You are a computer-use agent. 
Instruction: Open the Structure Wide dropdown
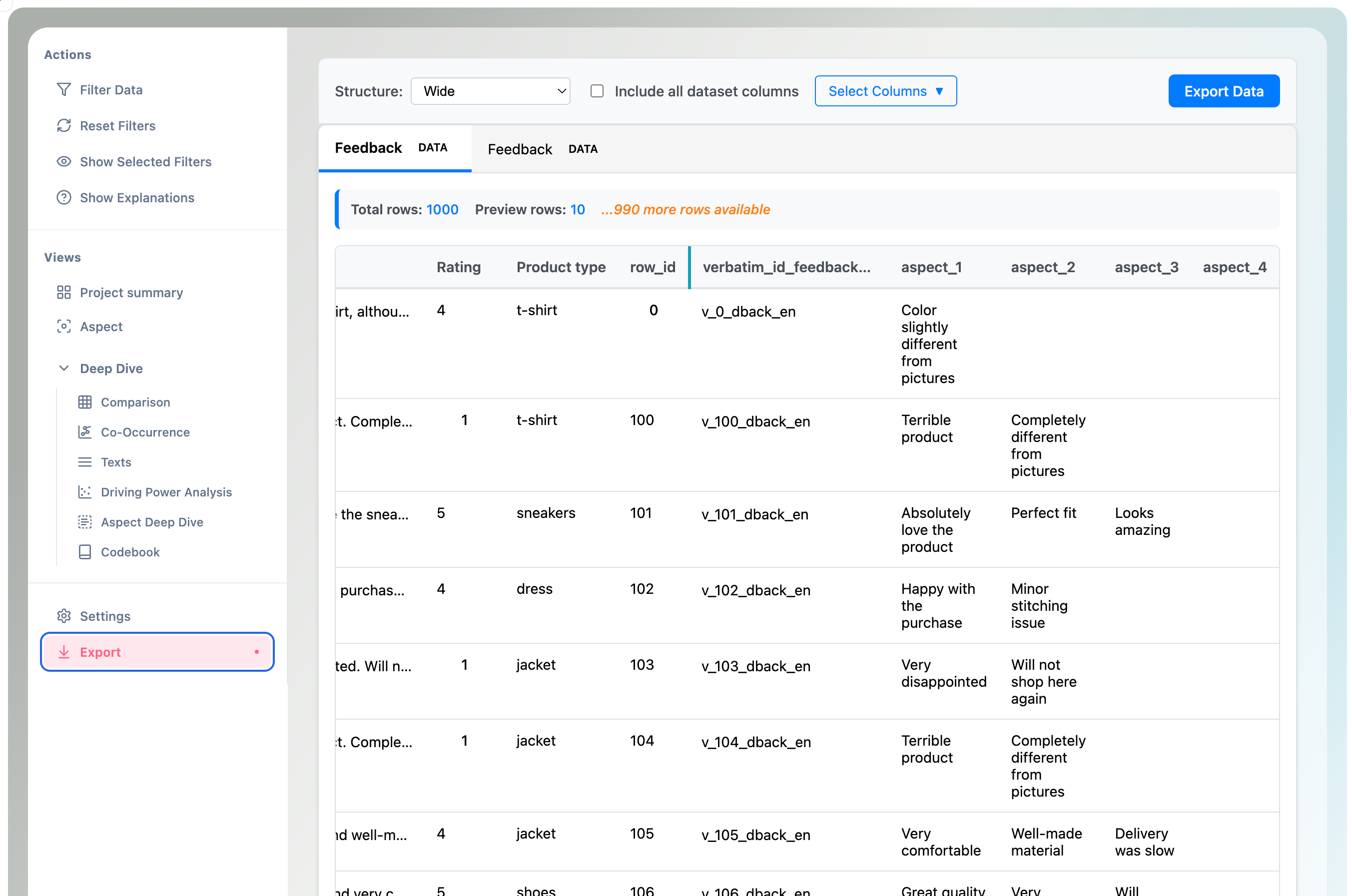pyautogui.click(x=490, y=91)
